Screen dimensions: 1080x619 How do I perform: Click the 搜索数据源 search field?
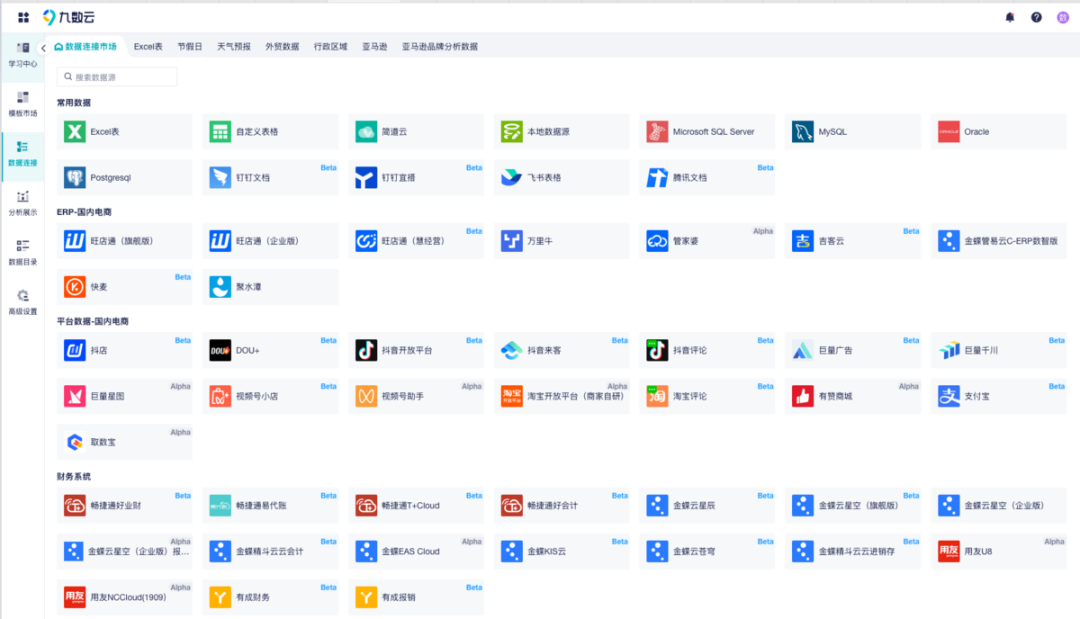(x=117, y=76)
